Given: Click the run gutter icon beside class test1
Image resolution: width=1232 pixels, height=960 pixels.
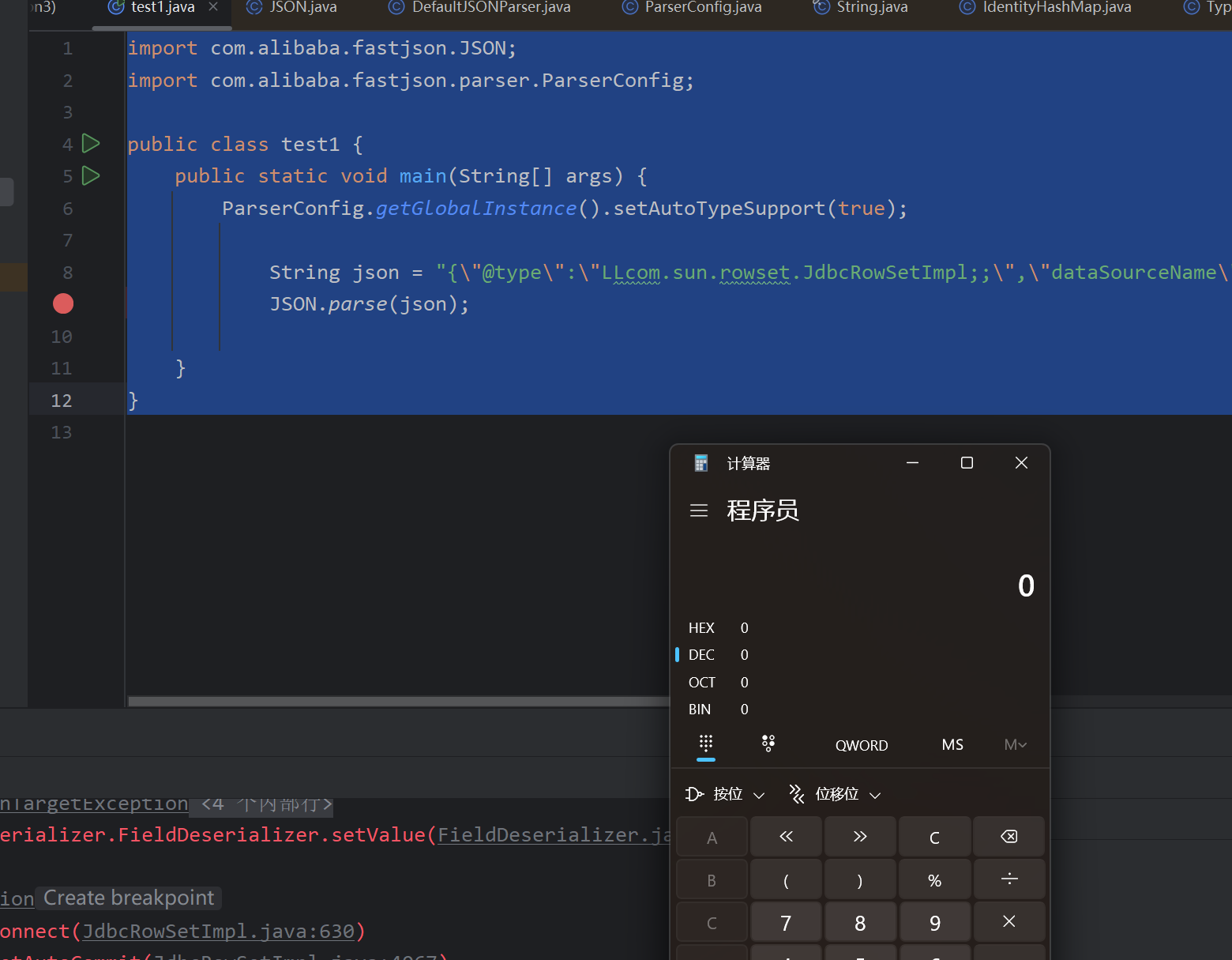Looking at the screenshot, I should (92, 144).
